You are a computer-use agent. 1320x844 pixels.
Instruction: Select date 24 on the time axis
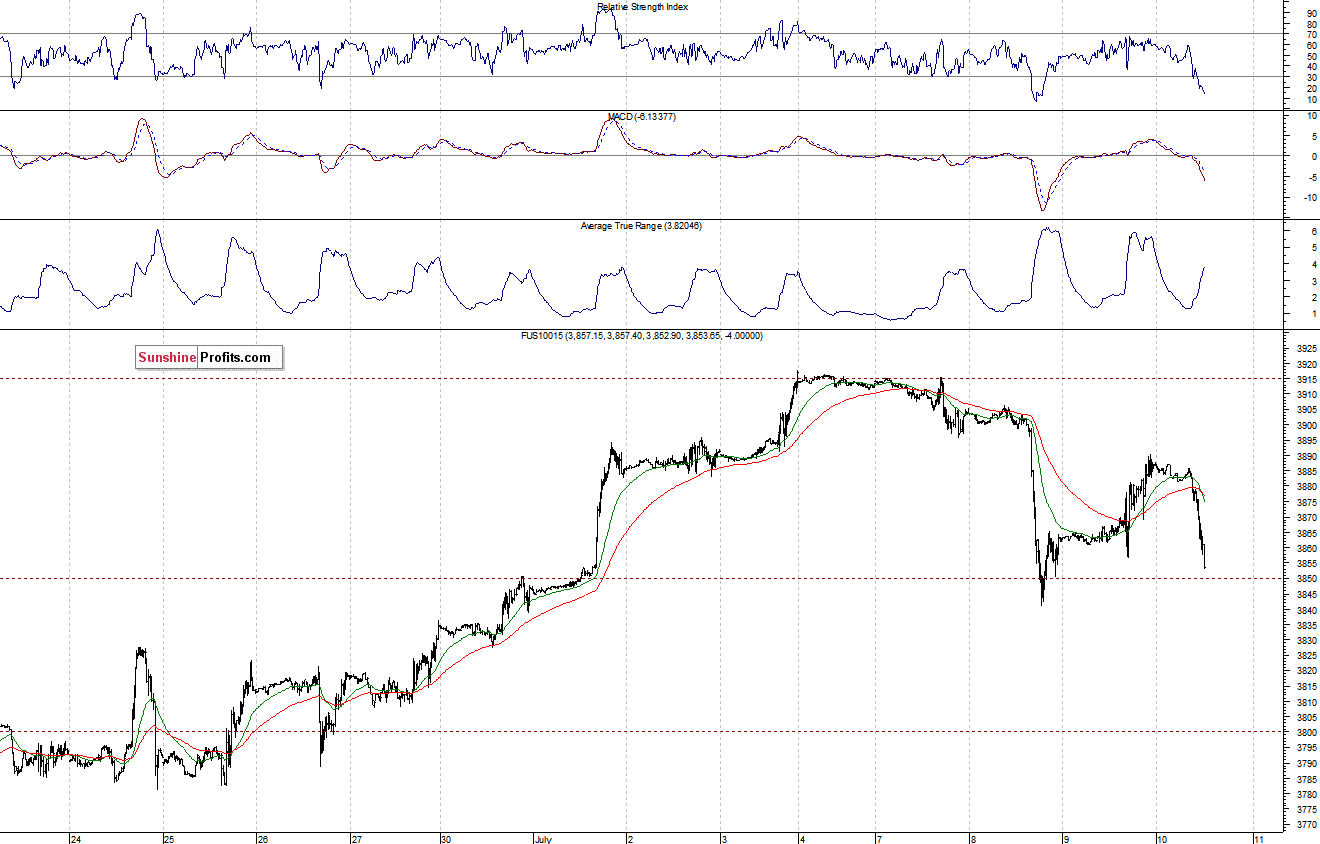tap(75, 838)
